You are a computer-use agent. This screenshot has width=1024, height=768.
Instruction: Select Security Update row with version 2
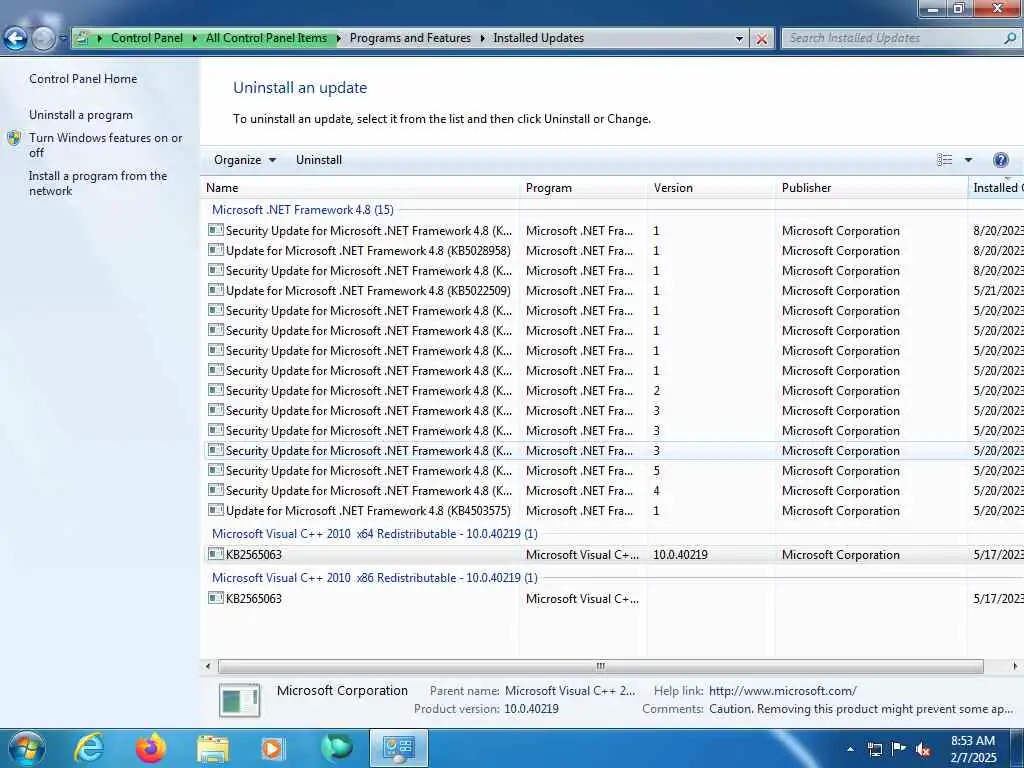(614, 391)
